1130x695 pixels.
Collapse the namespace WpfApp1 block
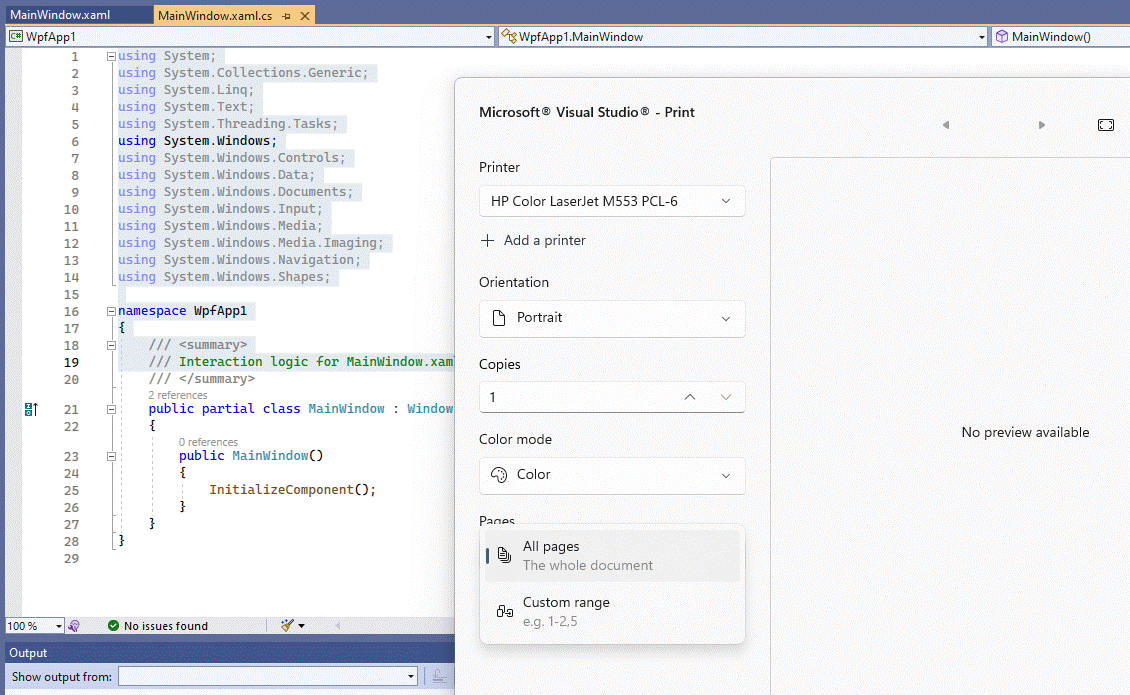pos(111,311)
